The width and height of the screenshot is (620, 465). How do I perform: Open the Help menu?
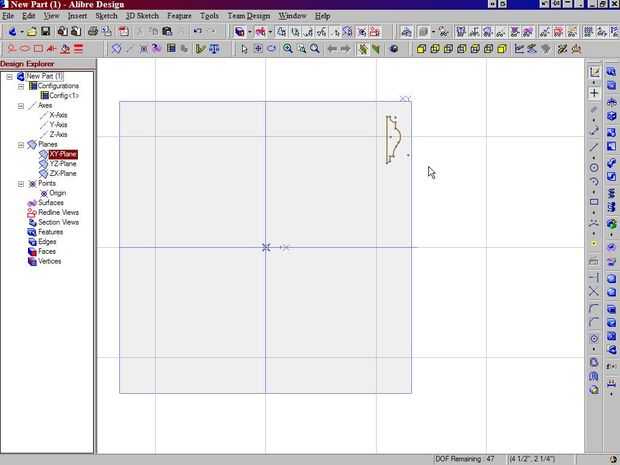click(x=323, y=16)
